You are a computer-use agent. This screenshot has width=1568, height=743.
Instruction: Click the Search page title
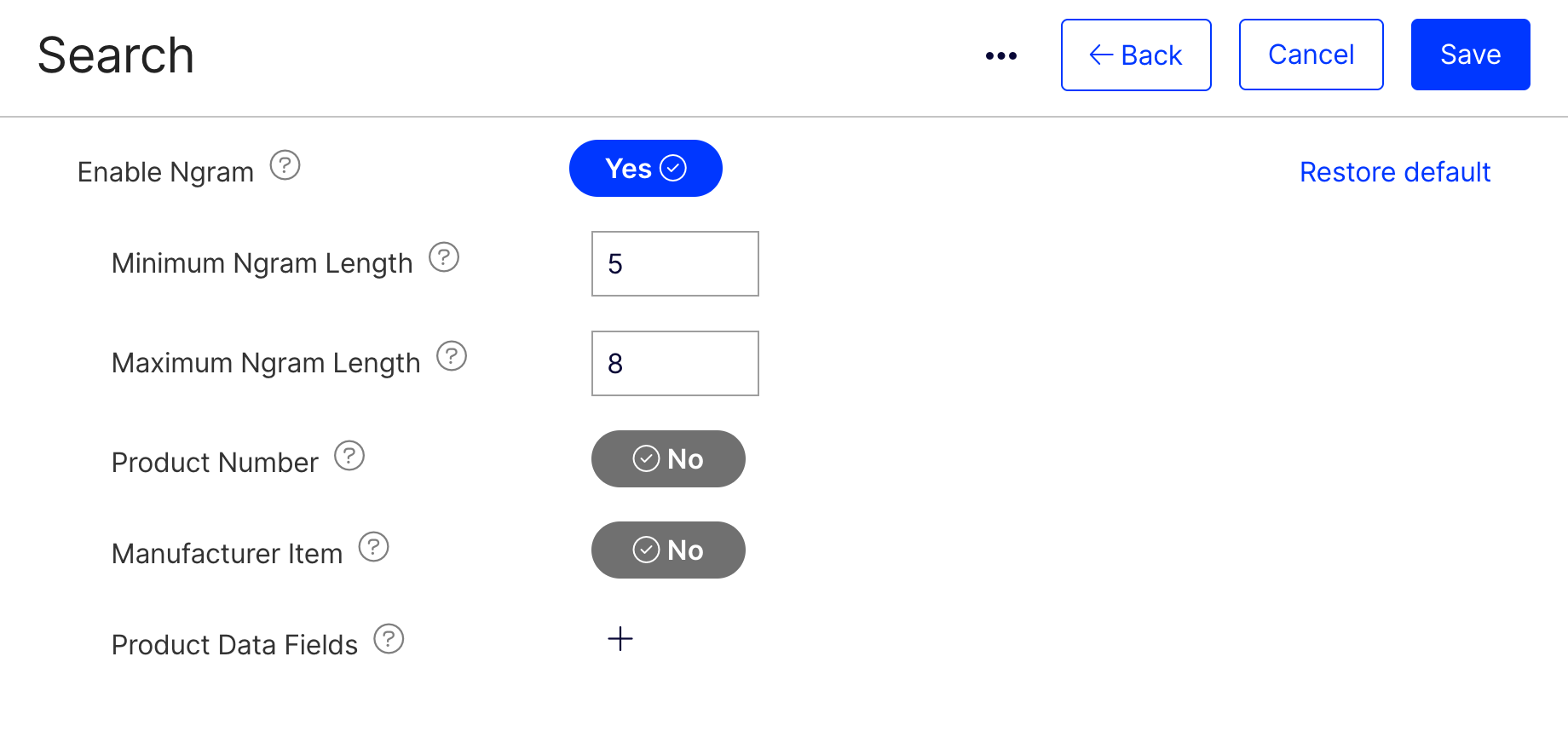114,55
